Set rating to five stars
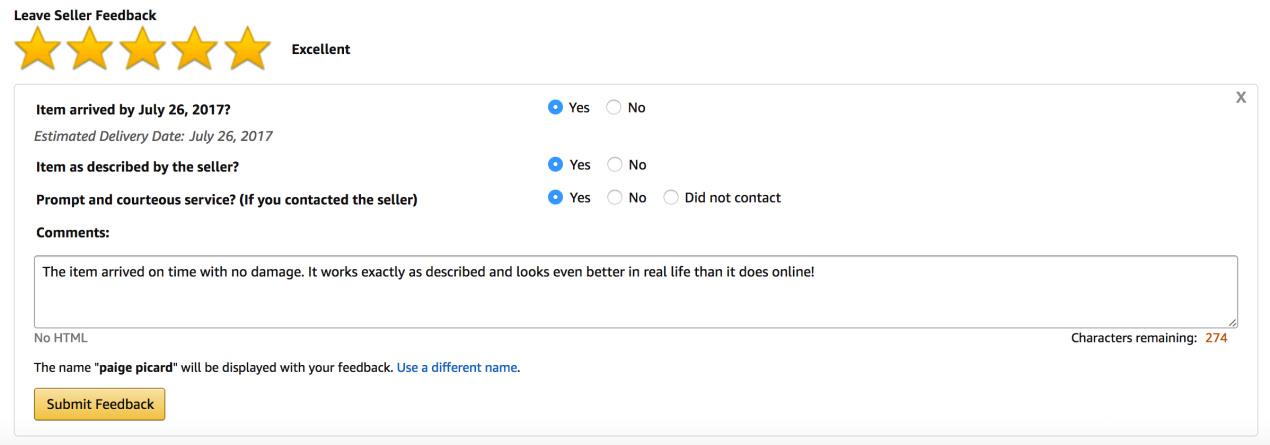The image size is (1270, 445). (x=248, y=49)
